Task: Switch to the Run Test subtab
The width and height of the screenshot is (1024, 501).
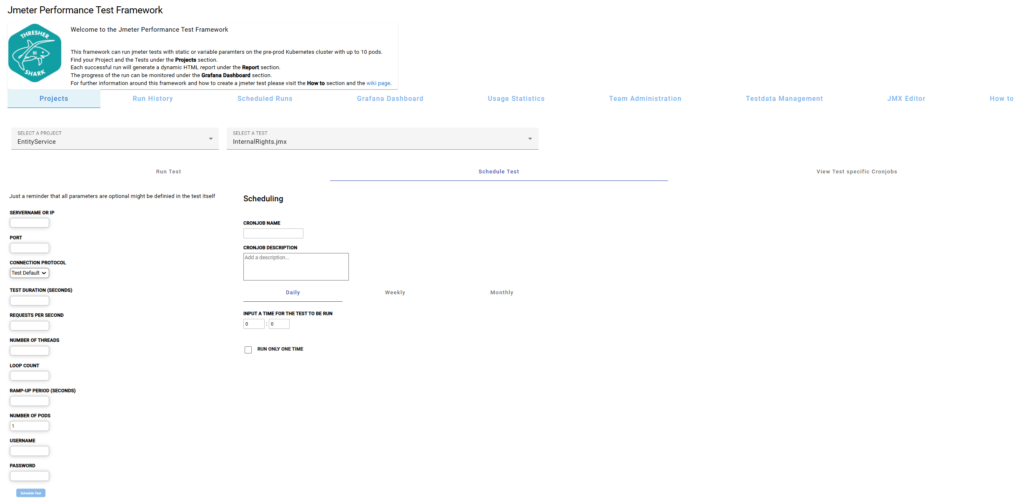Action: (x=168, y=171)
